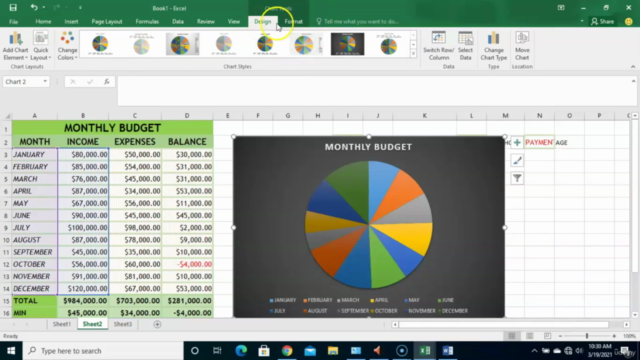Image resolution: width=640 pixels, height=360 pixels.
Task: Open File Explorer from taskbar
Action: click(x=333, y=351)
